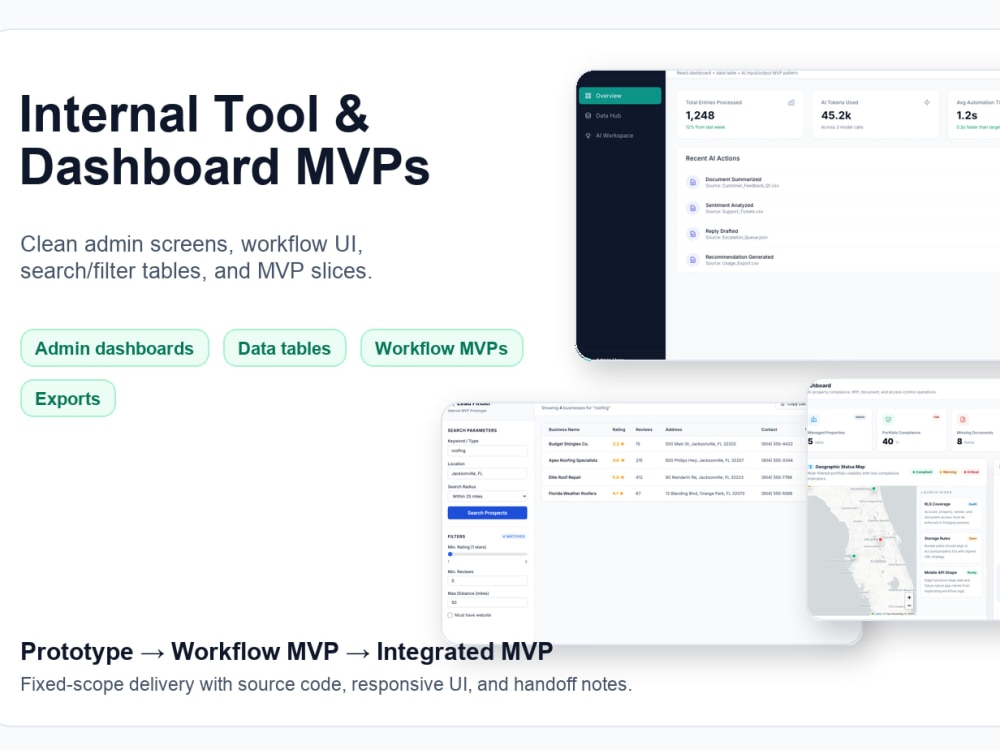Click the Critical legend badge
This screenshot has width=1000, height=750.
[x=971, y=472]
